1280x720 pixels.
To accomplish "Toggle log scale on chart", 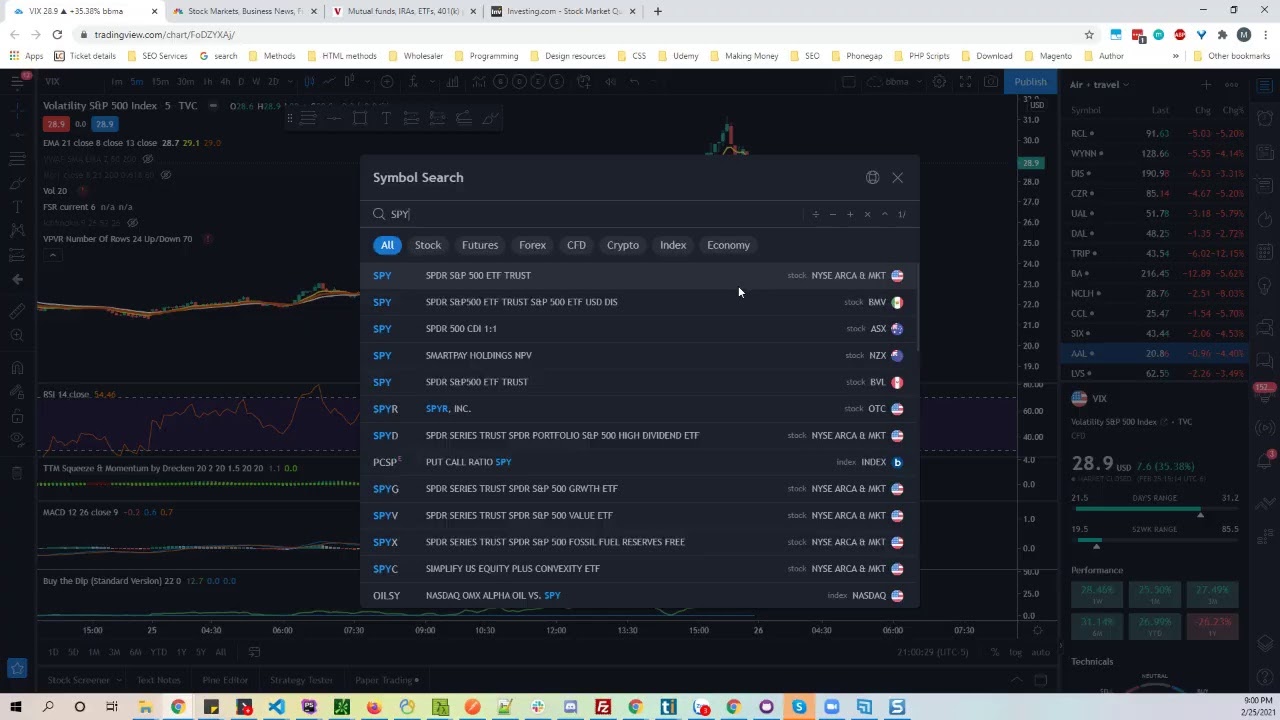I will tap(1016, 652).
